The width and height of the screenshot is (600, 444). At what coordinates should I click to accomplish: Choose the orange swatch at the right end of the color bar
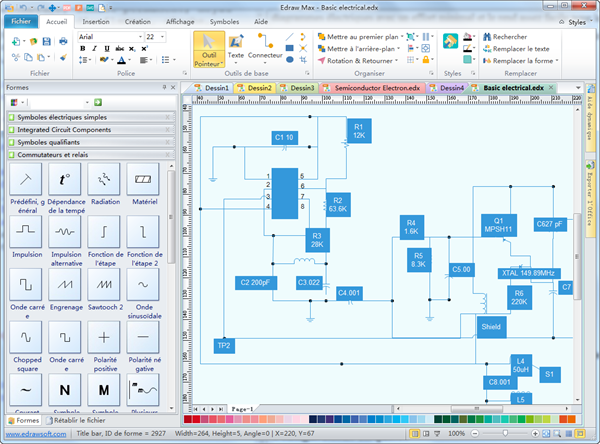pos(571,419)
